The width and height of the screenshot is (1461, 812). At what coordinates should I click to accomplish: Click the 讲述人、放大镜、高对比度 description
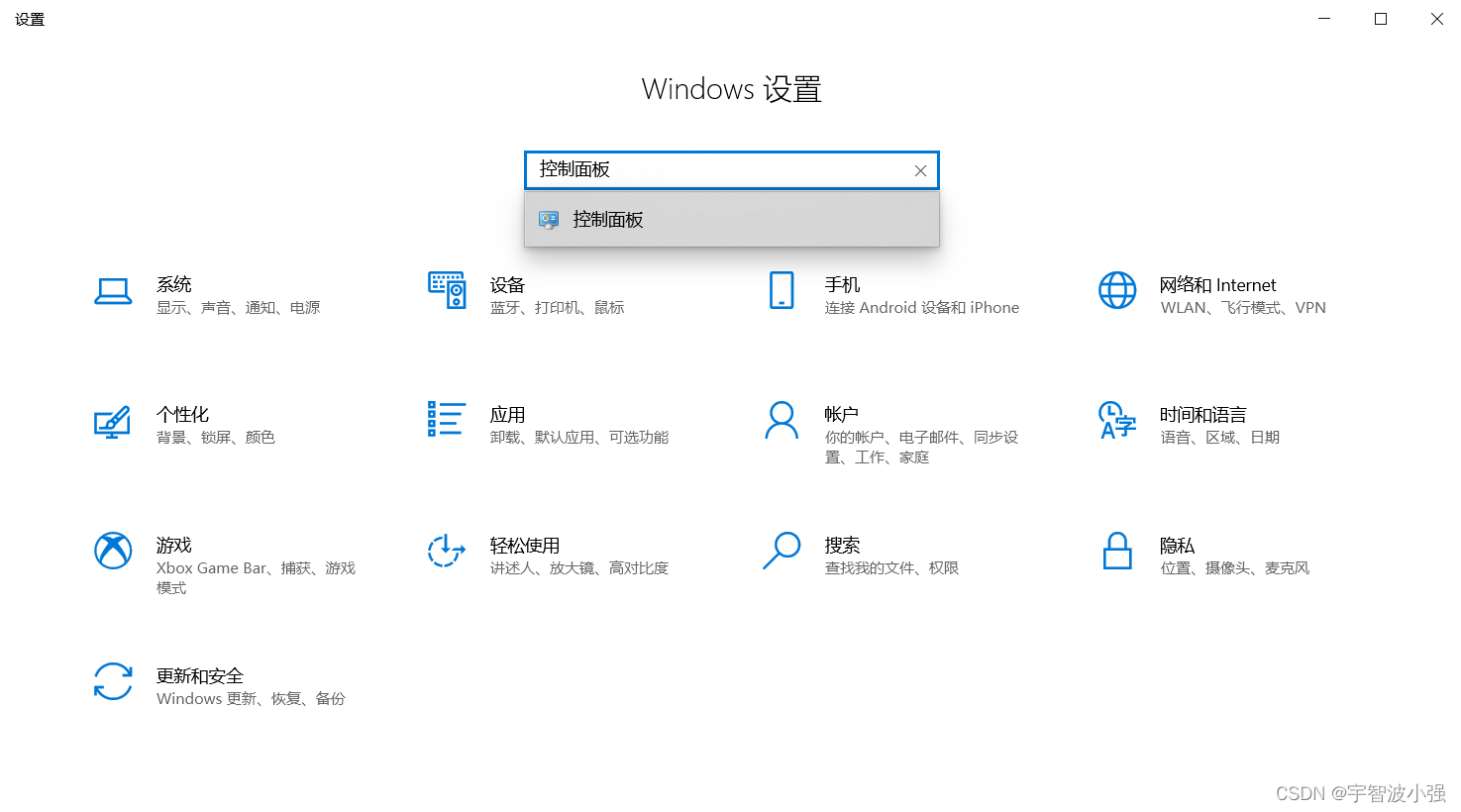click(579, 568)
